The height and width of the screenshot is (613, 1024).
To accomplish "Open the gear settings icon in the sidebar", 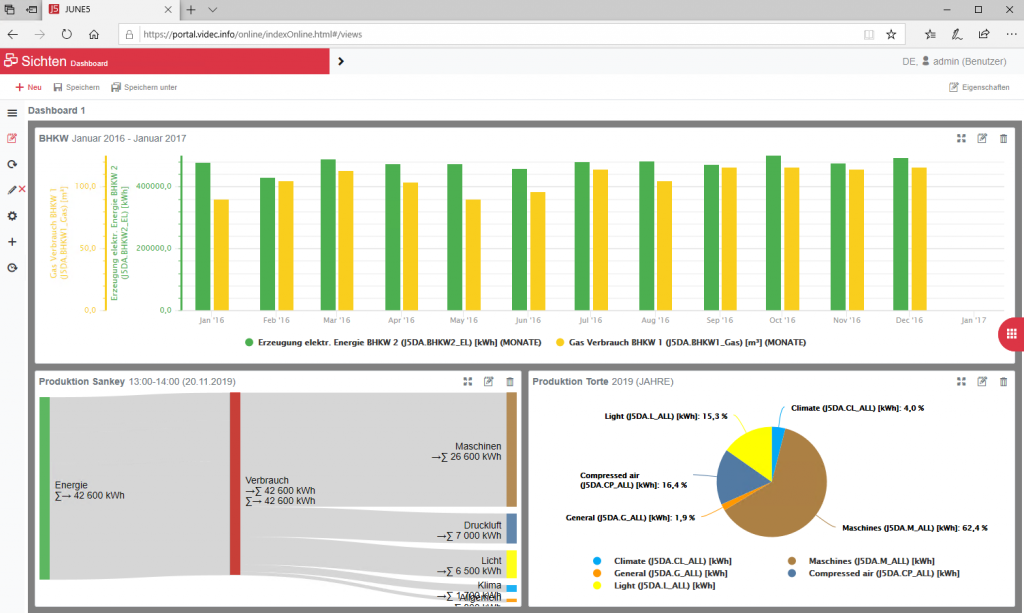I will coord(12,216).
